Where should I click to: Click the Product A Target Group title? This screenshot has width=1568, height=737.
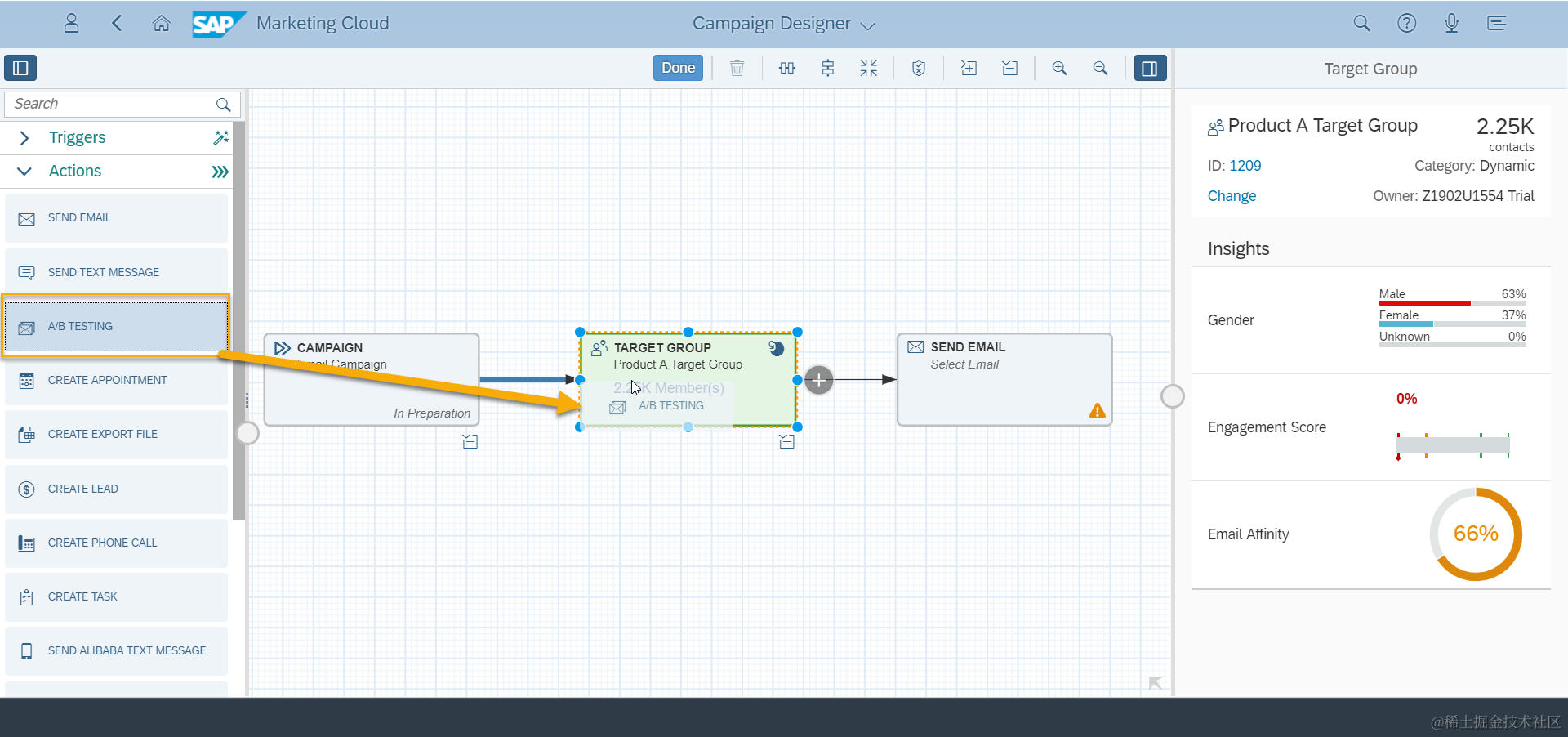tap(1322, 126)
